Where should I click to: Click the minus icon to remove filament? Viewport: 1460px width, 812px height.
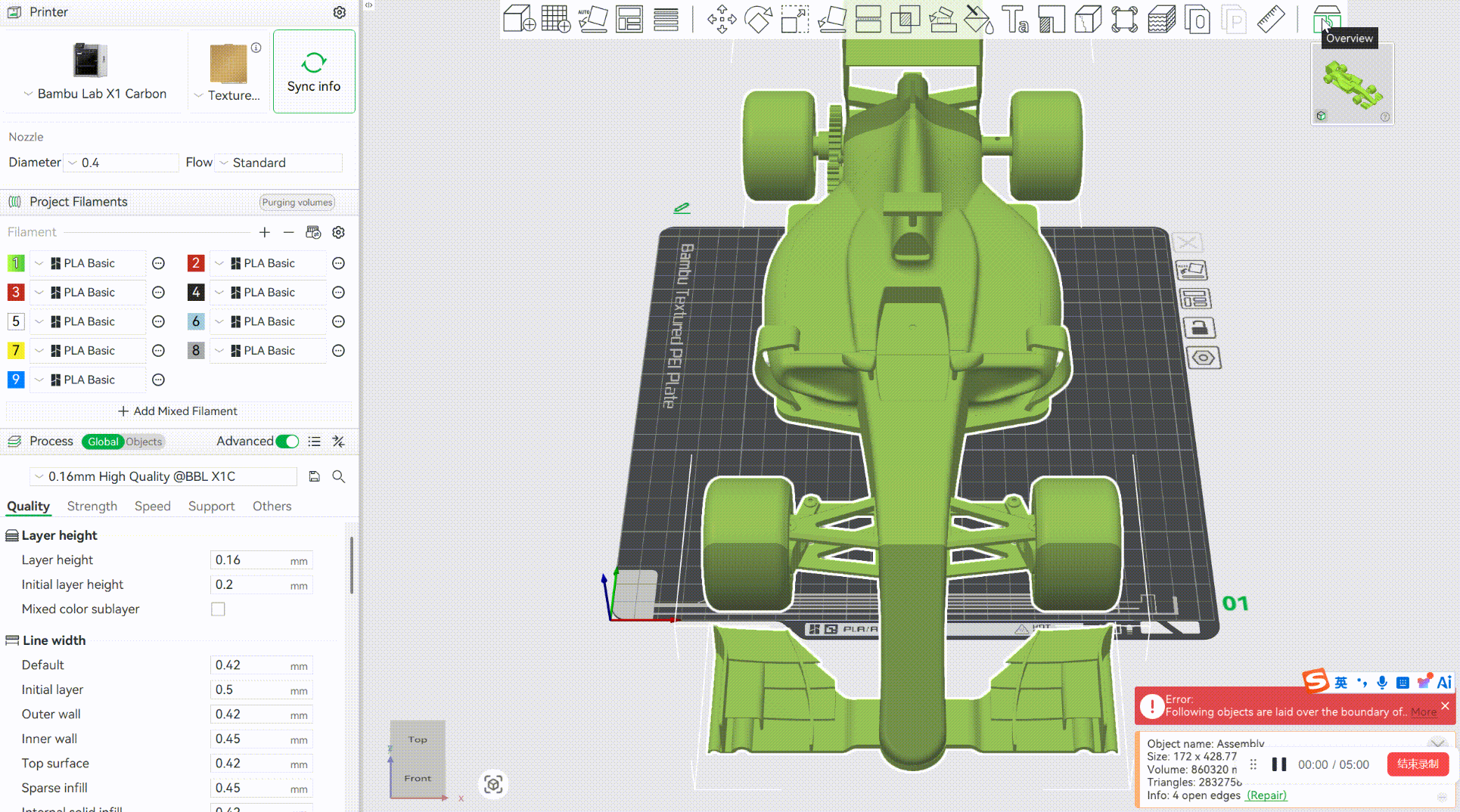(x=288, y=232)
